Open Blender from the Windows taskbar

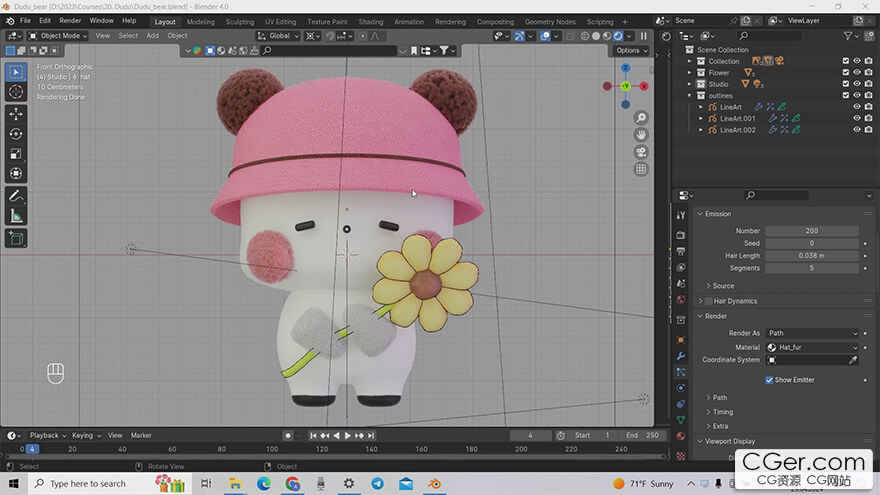434,483
